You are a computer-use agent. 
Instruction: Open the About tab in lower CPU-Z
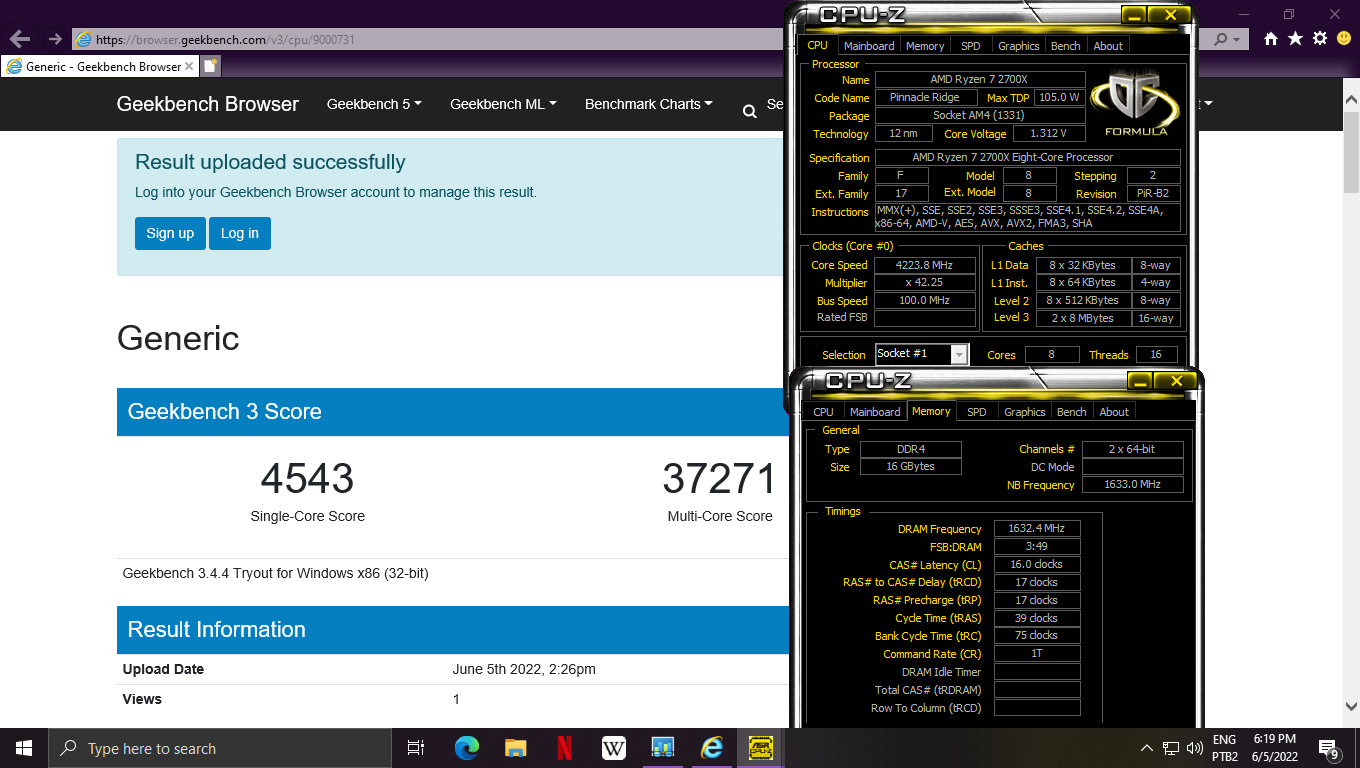pos(1114,412)
